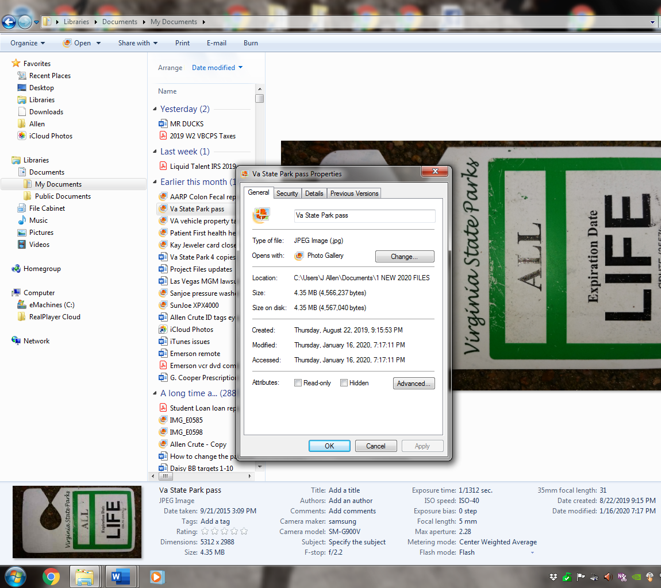
Task: Click the file list horizontal scrollbar thumb
Action: (165, 476)
